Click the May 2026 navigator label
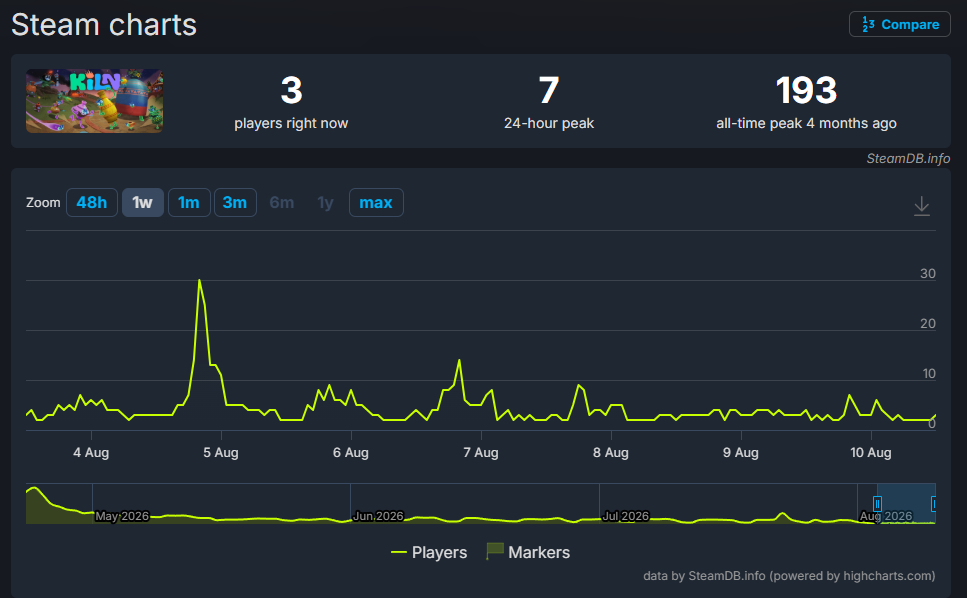 (121, 516)
